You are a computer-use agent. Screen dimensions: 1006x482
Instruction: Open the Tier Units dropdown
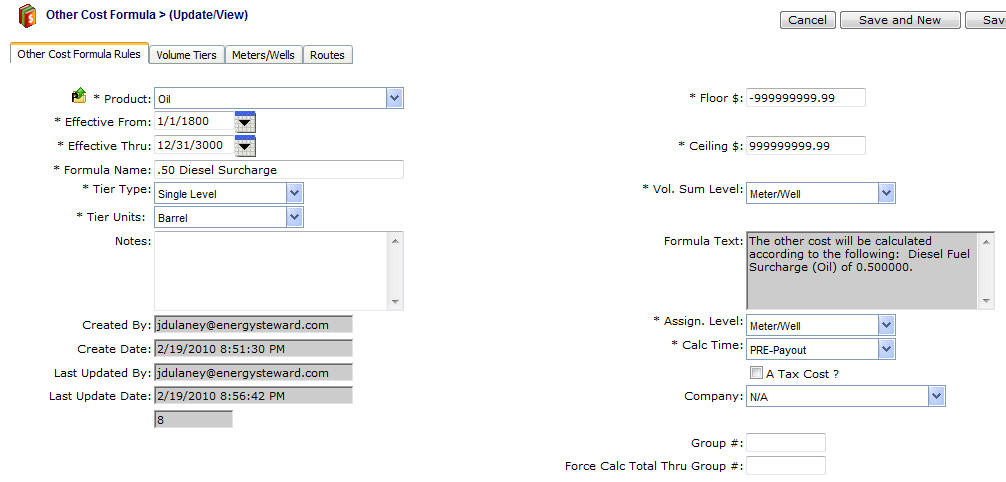click(294, 217)
